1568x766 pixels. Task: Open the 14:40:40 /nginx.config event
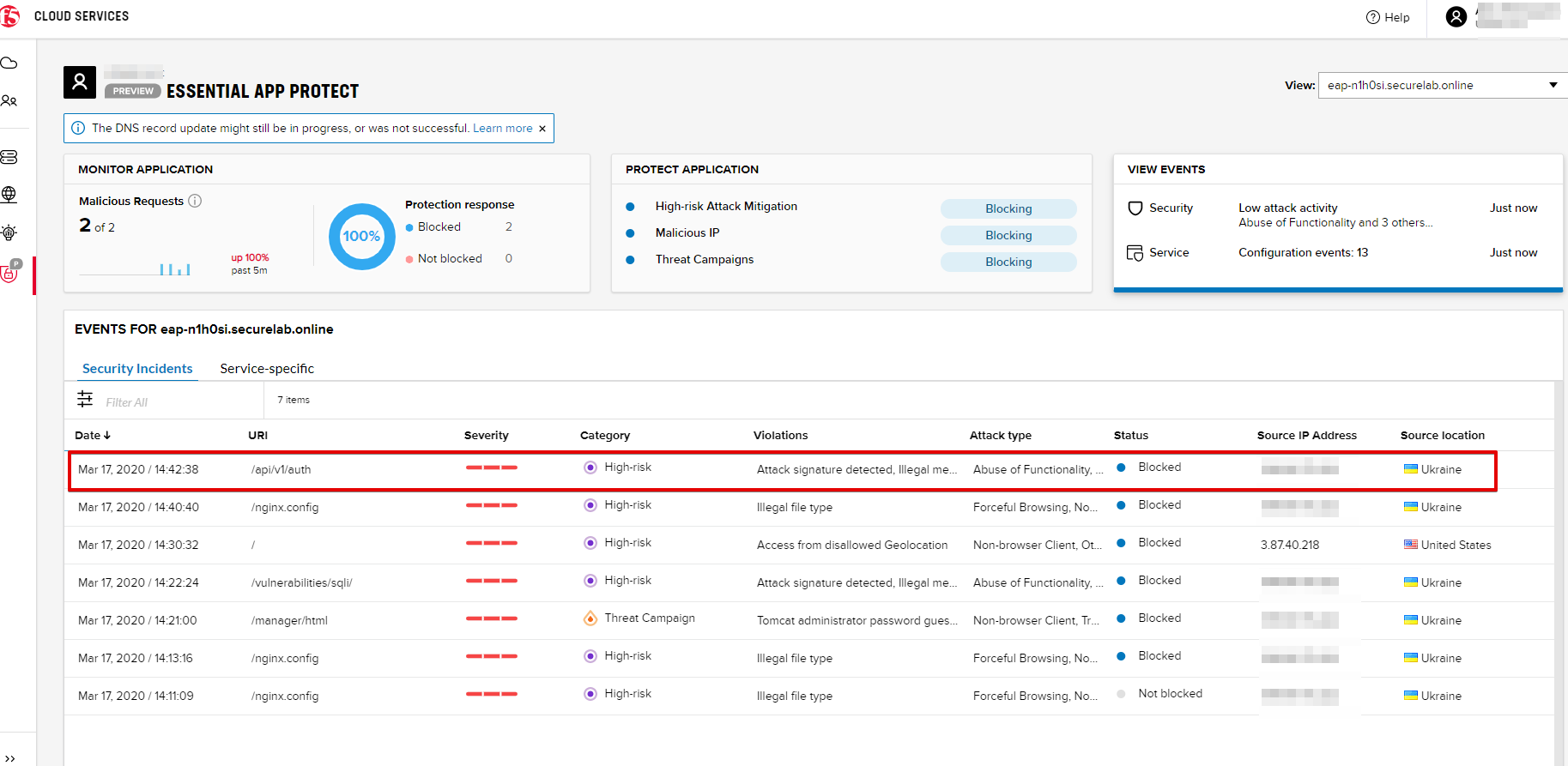pyautogui.click(x=809, y=507)
